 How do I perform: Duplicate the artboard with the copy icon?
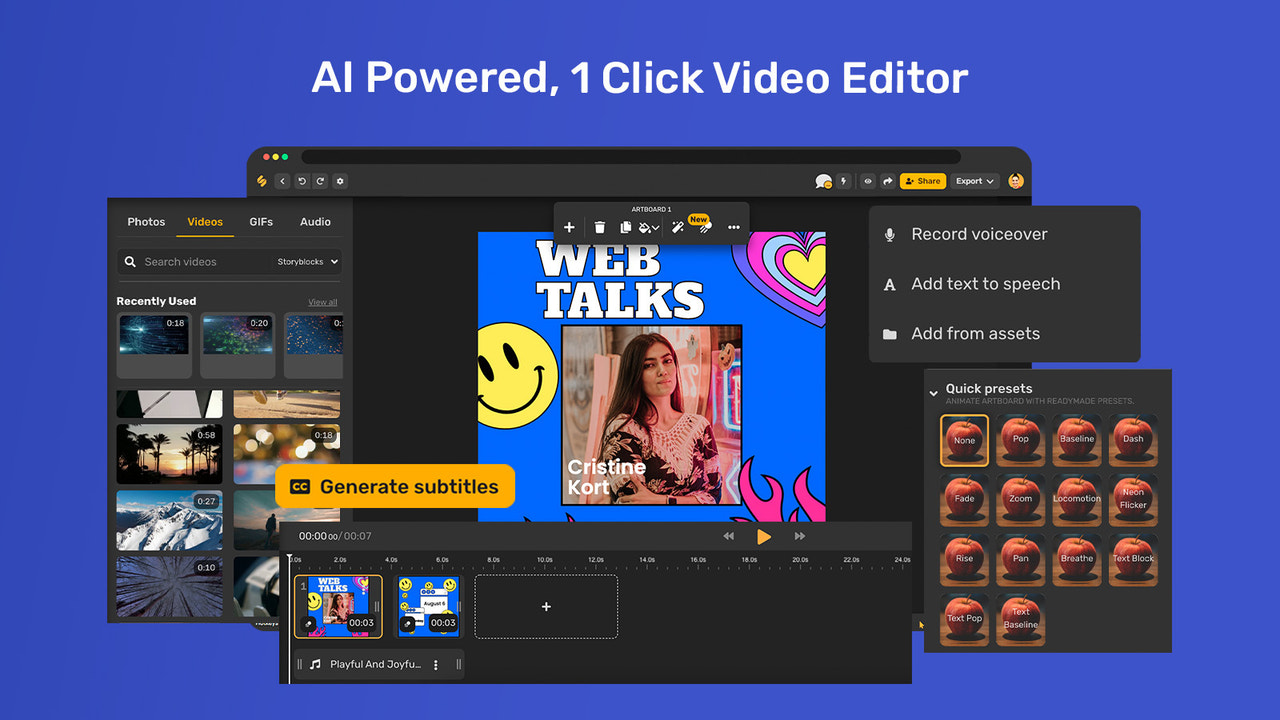(x=626, y=227)
